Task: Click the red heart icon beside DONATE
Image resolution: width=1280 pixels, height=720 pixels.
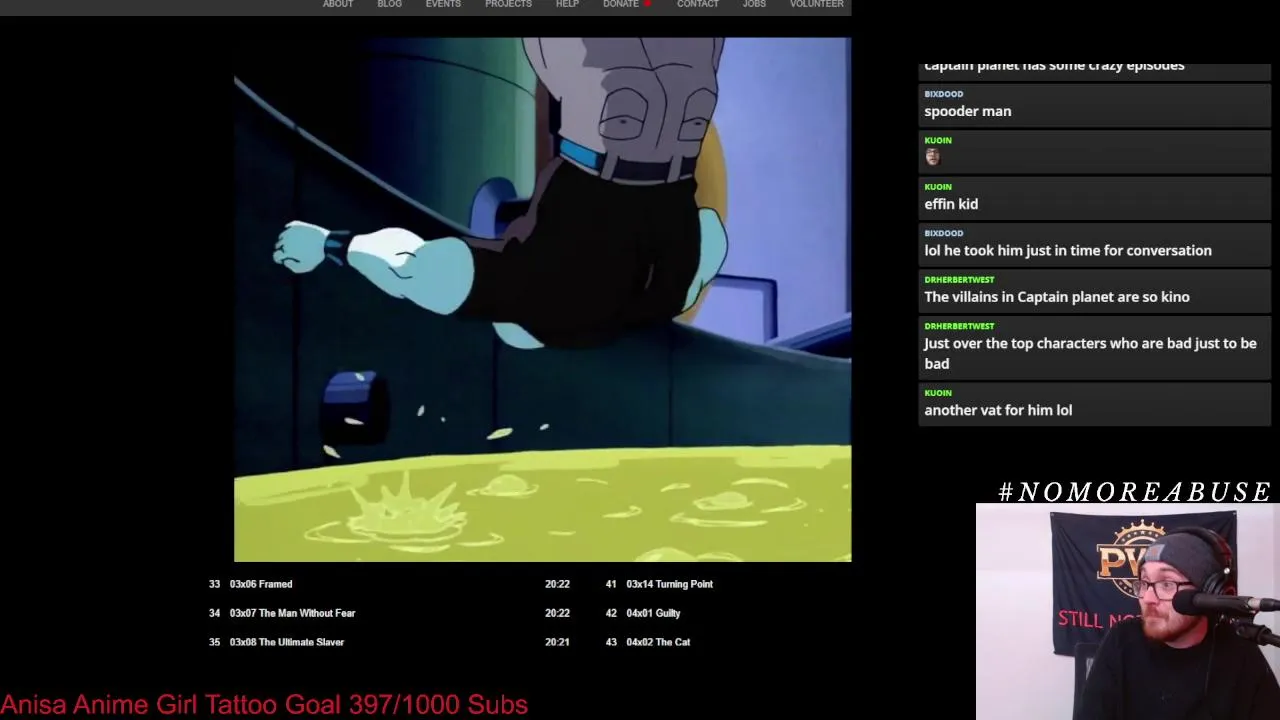Action: 647,4
